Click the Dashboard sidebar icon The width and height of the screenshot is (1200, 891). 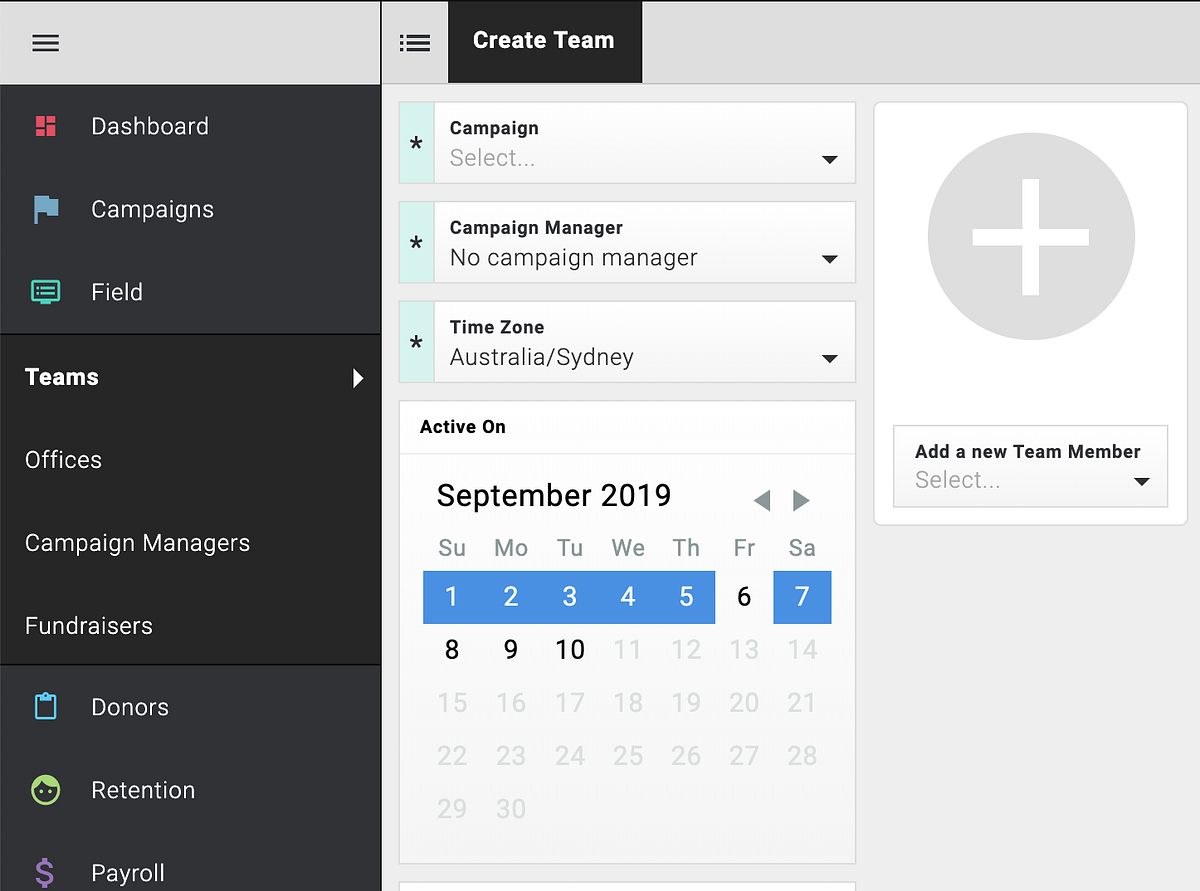[45, 126]
